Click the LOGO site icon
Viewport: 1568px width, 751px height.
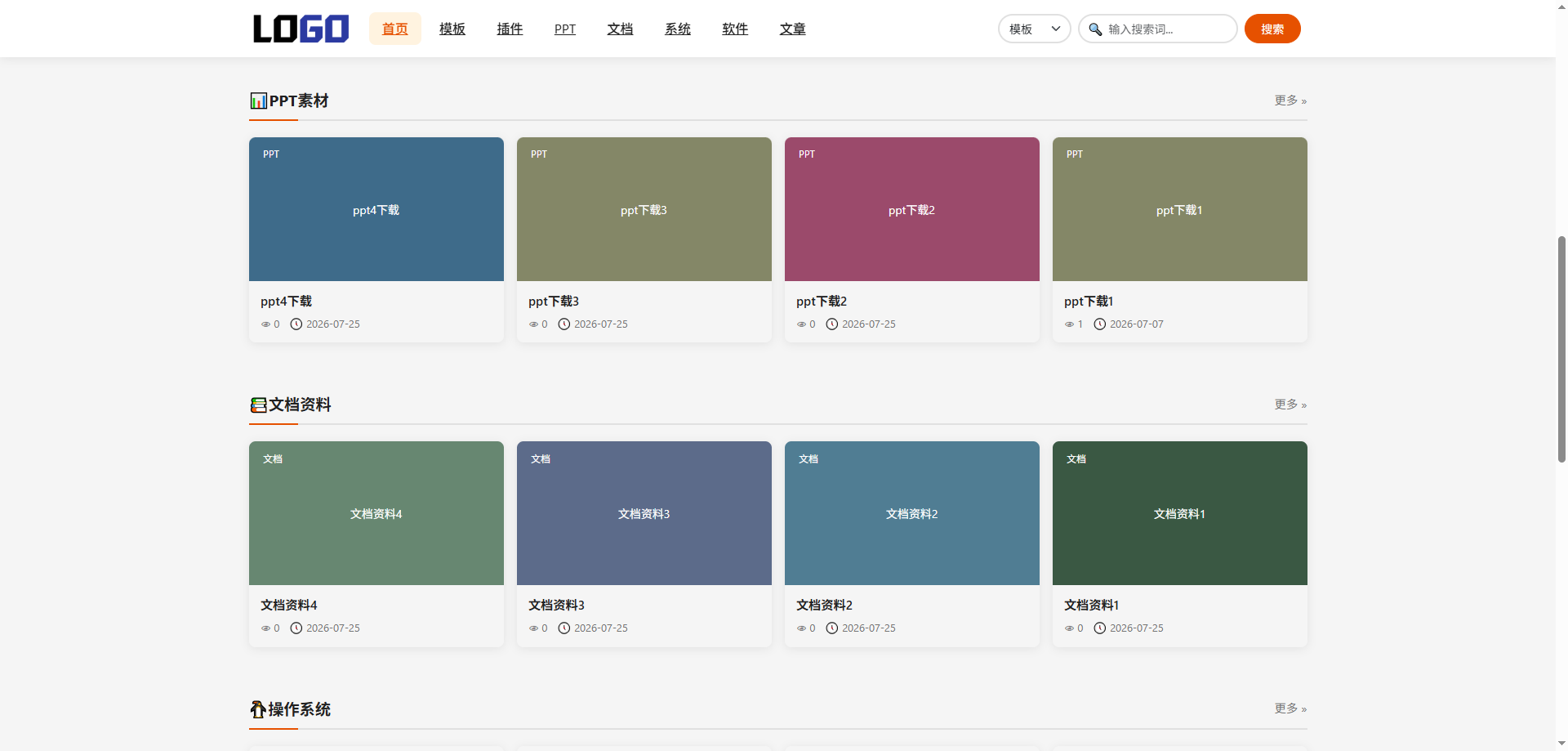(x=301, y=29)
